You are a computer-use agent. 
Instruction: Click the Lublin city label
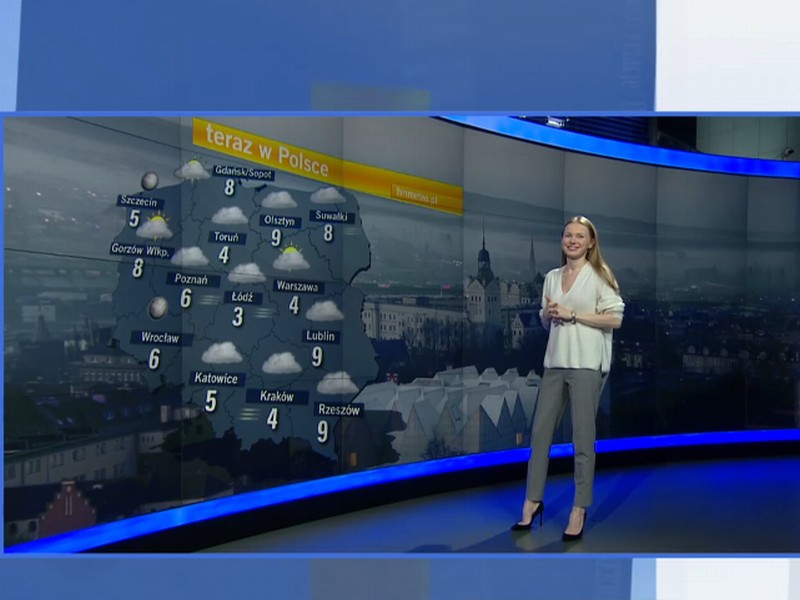320,336
